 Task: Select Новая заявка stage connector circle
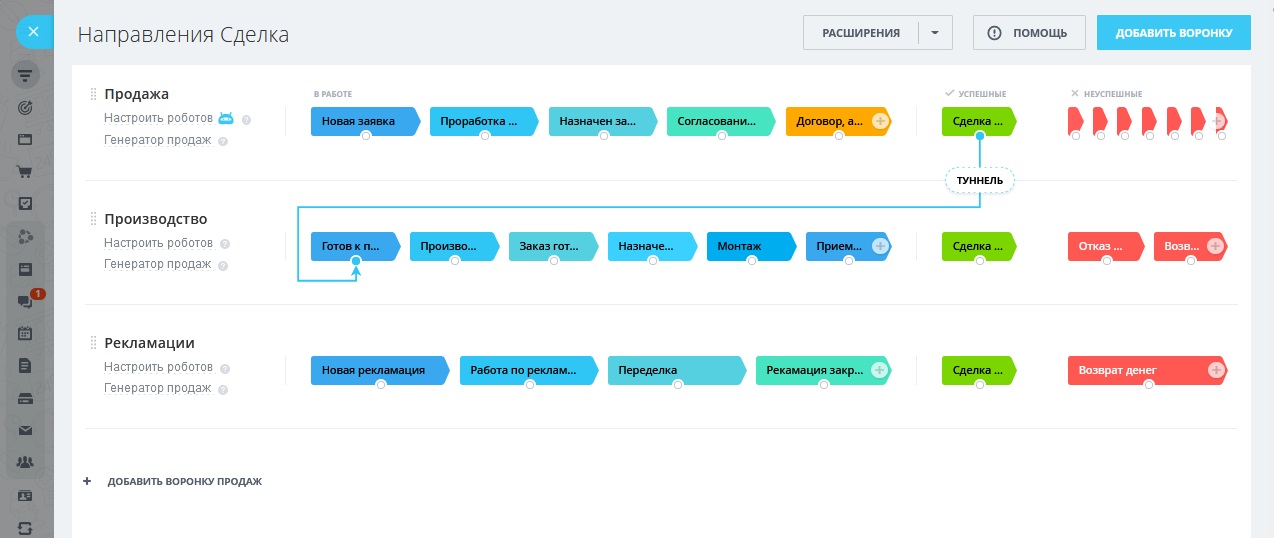366,136
